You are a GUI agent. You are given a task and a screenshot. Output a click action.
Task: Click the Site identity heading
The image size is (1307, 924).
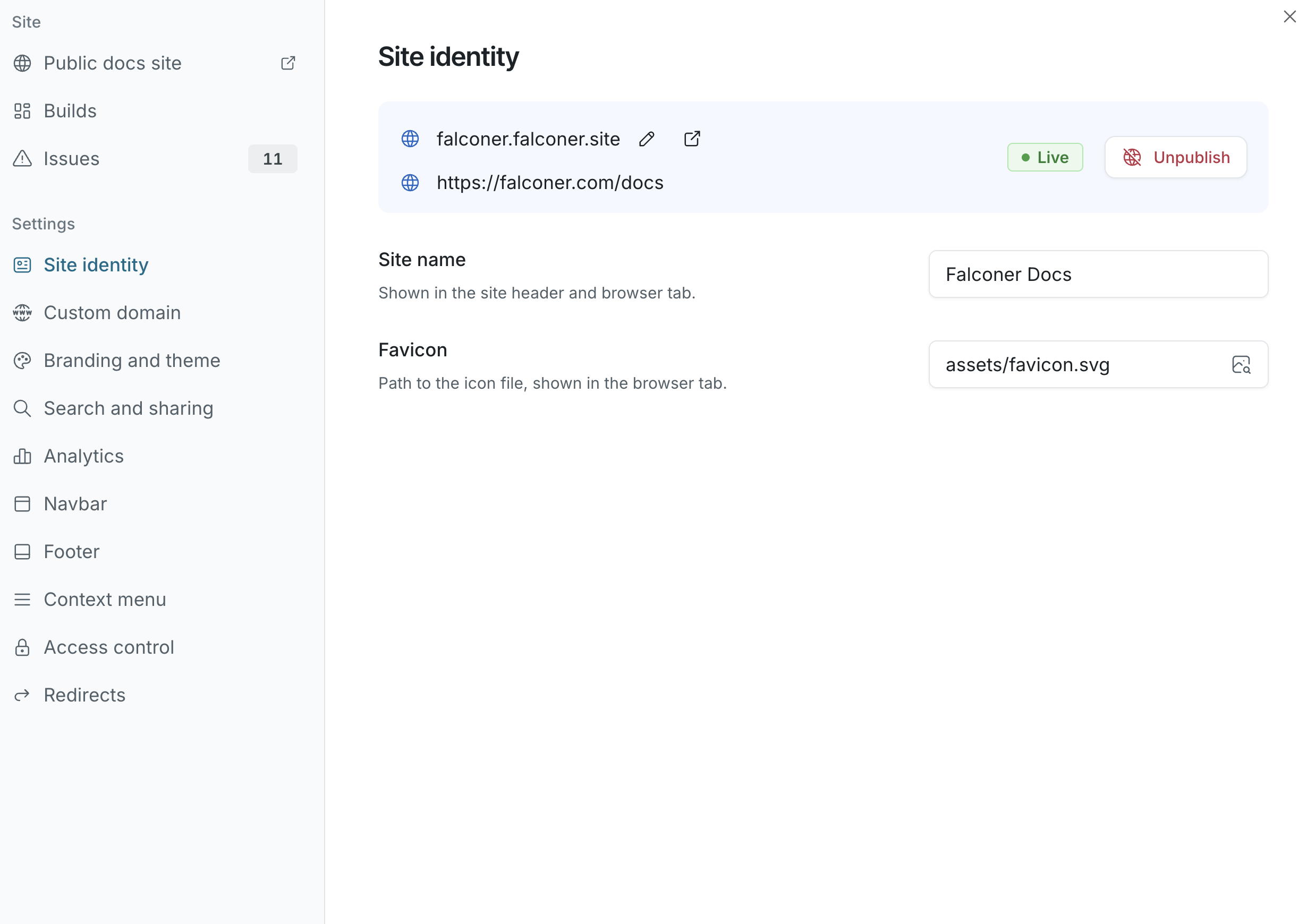(448, 57)
